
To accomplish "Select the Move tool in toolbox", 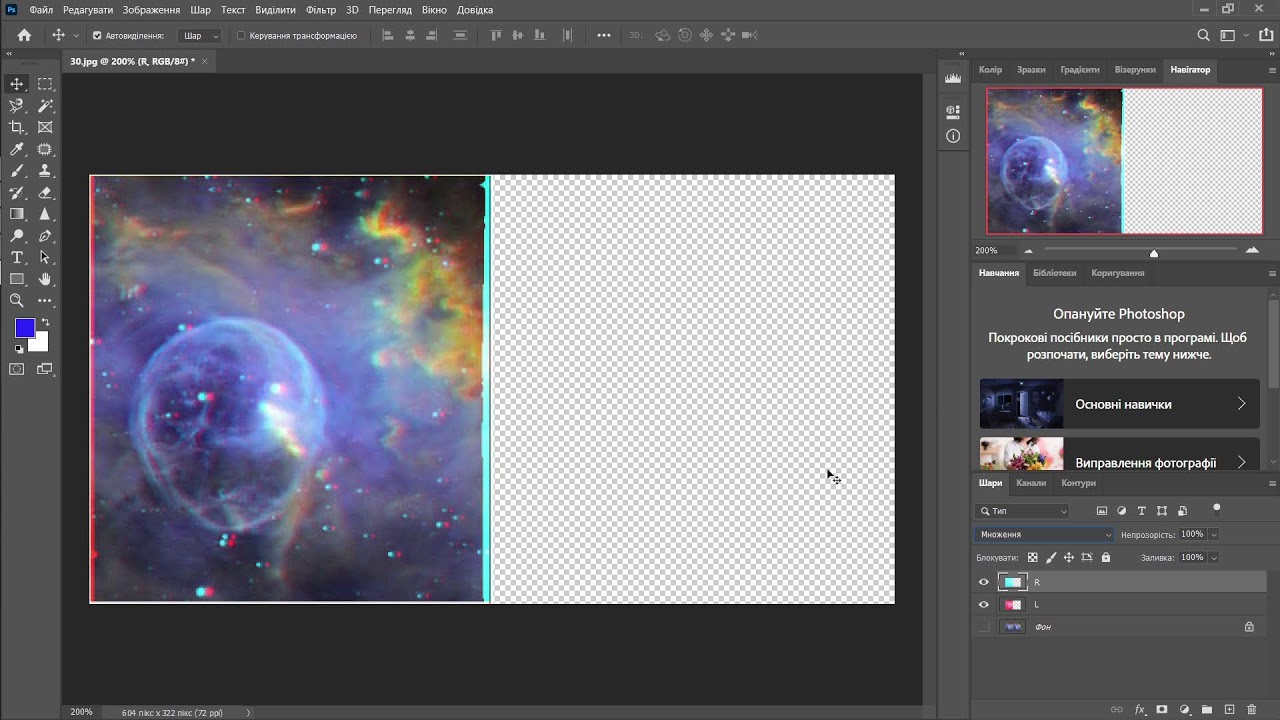I will pyautogui.click(x=17, y=84).
